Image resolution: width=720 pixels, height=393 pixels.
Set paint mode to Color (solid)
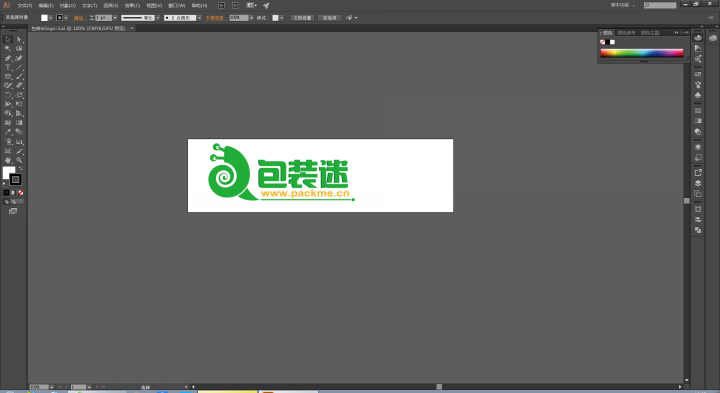coord(6,193)
